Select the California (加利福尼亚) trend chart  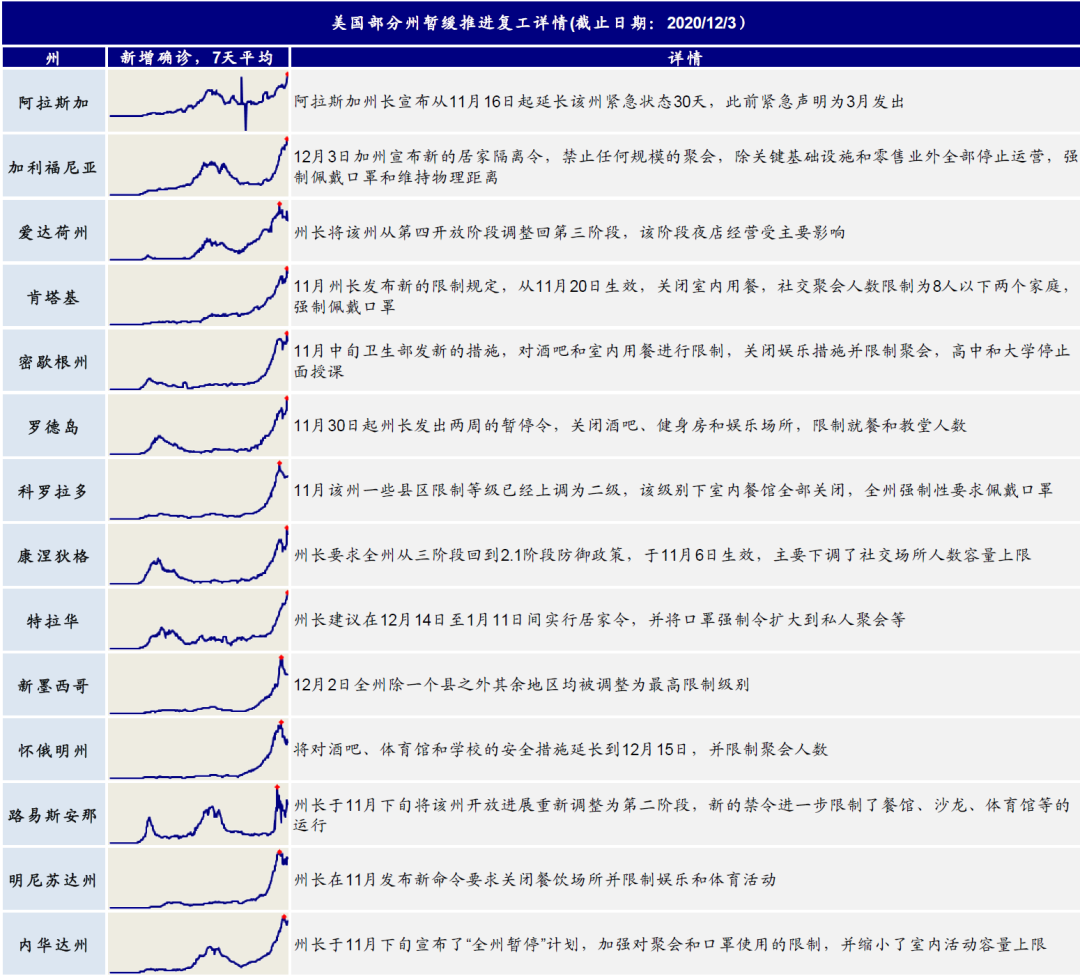click(x=198, y=166)
